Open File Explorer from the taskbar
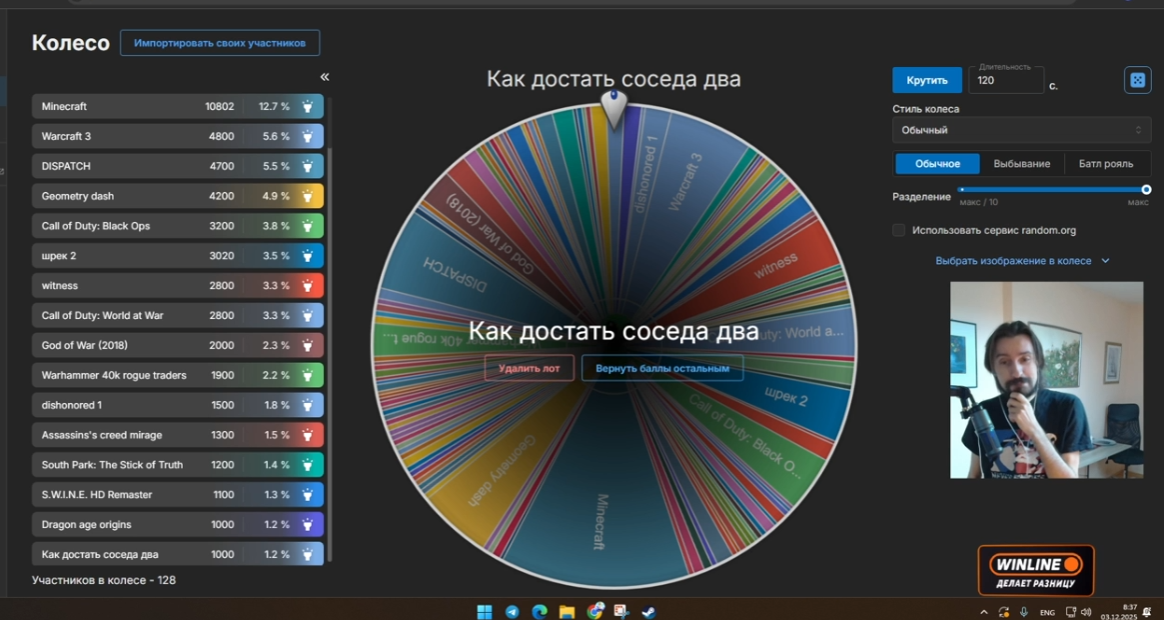Viewport: 1164px width, 620px height. pyautogui.click(x=567, y=612)
